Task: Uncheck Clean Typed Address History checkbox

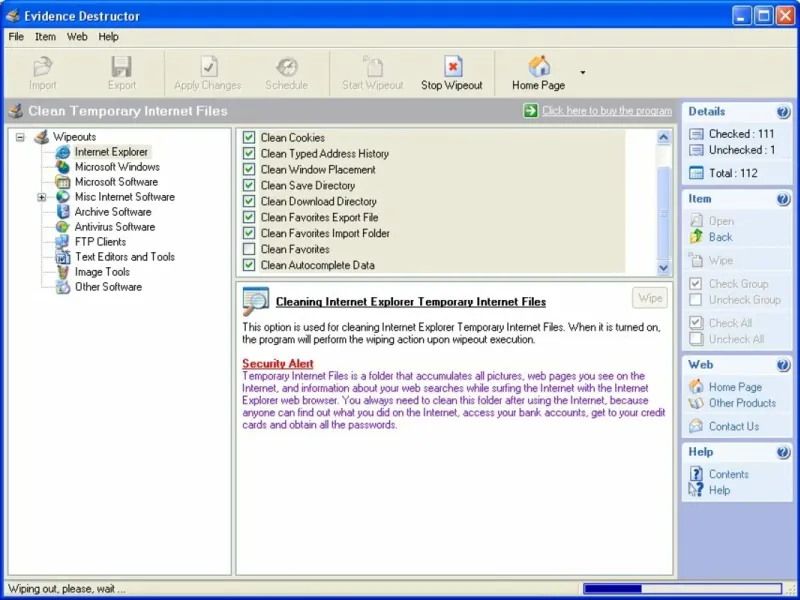Action: click(x=249, y=154)
